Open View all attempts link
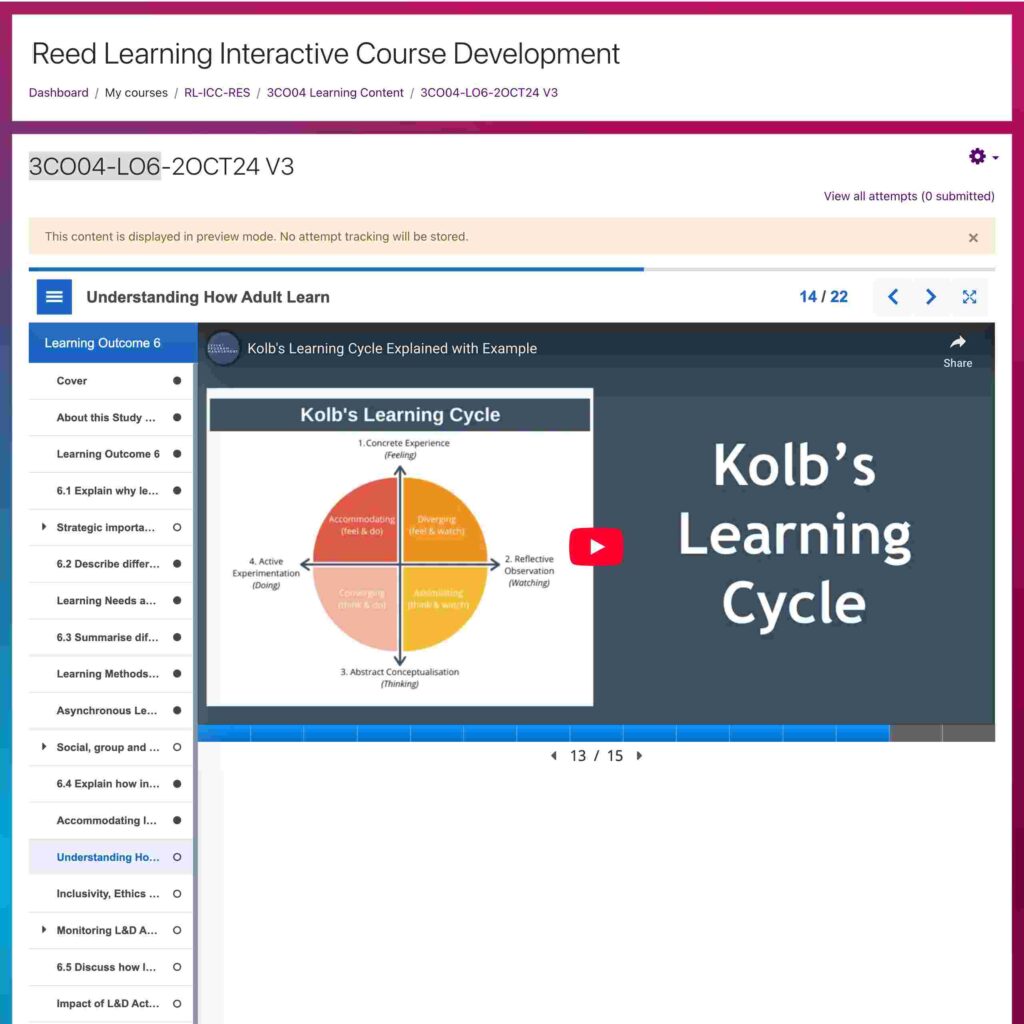Screen dimensions: 1024x1024 (x=908, y=196)
